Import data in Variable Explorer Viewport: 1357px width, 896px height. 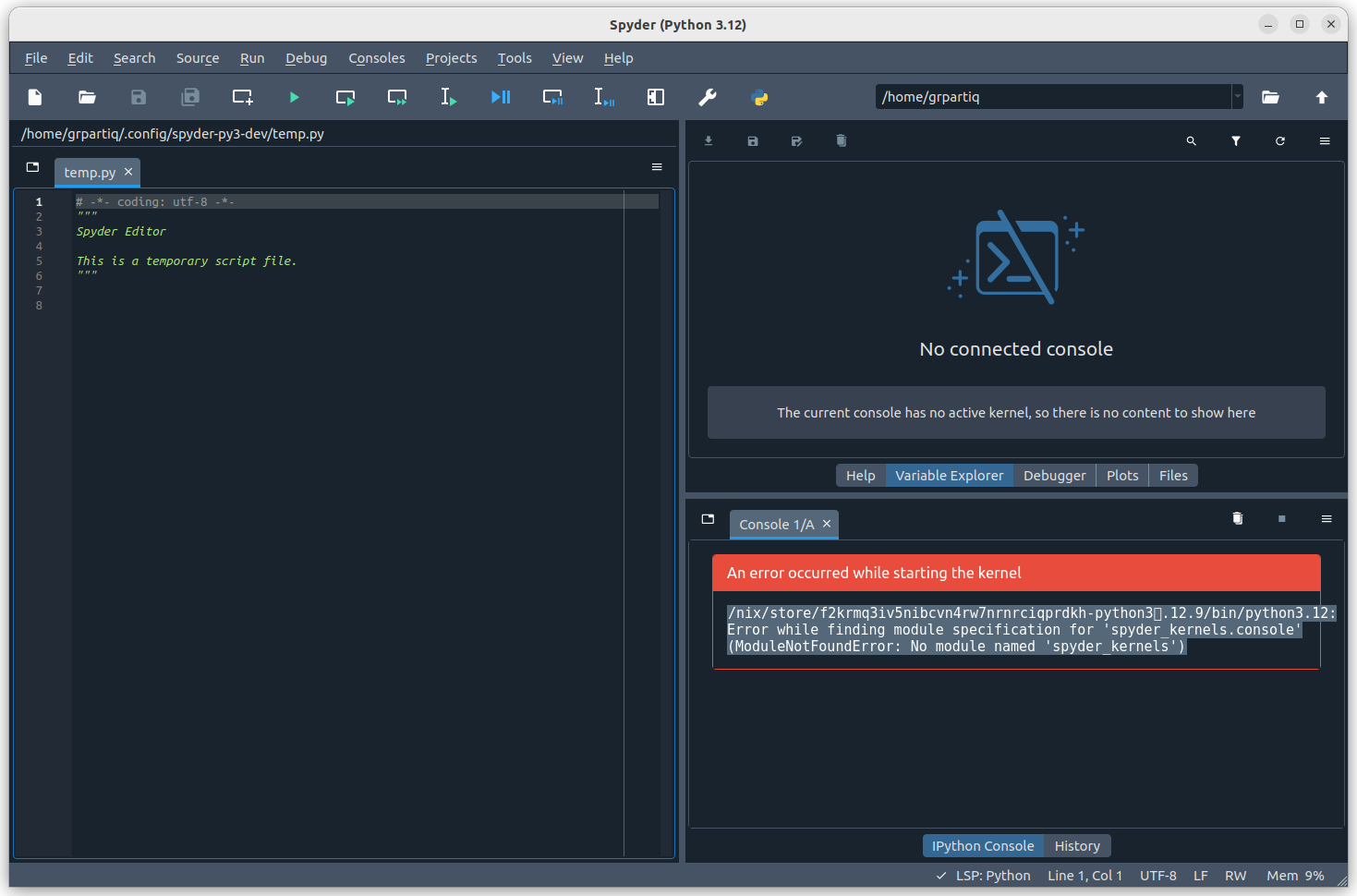click(709, 141)
